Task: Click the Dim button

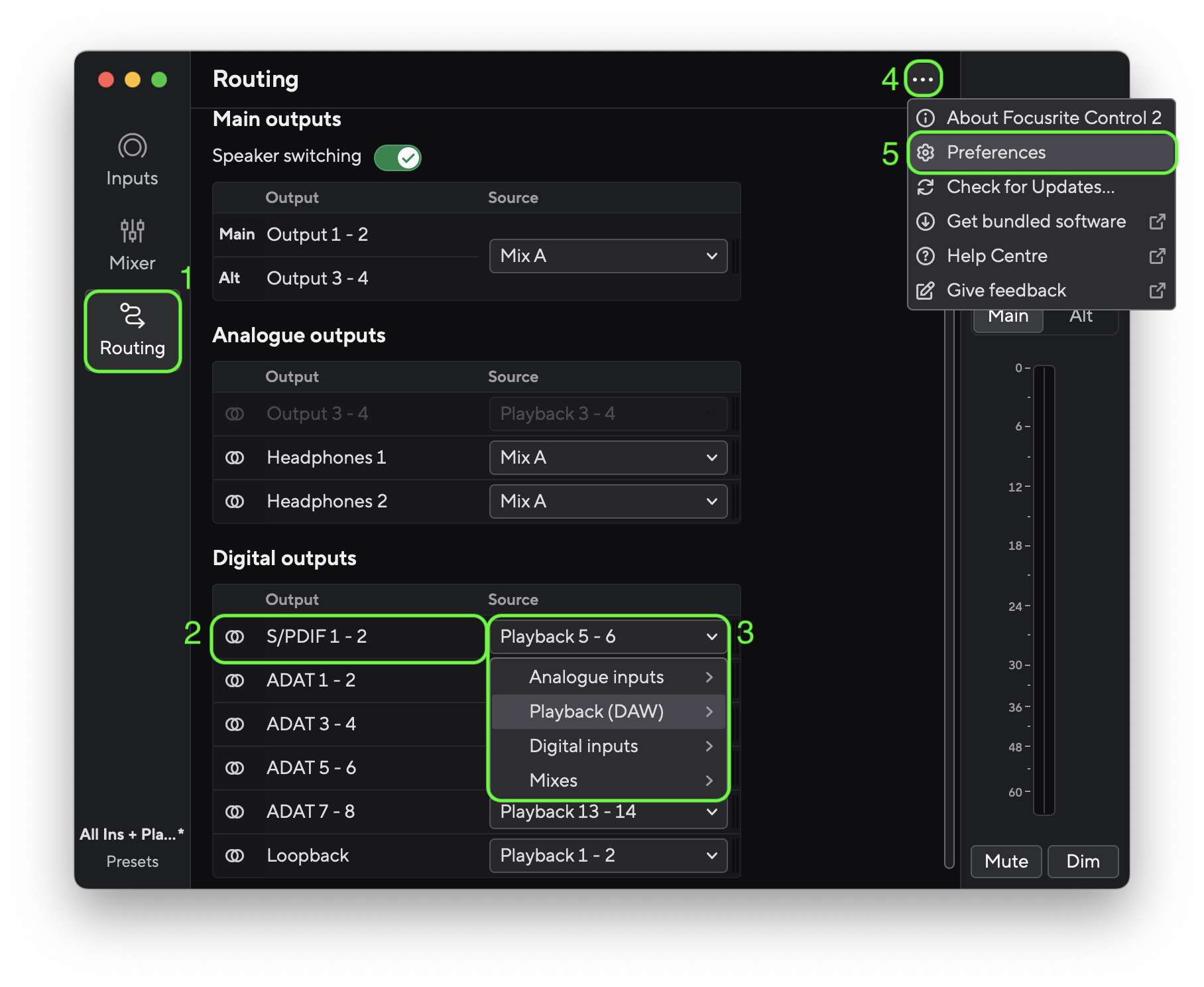Action: [1083, 862]
